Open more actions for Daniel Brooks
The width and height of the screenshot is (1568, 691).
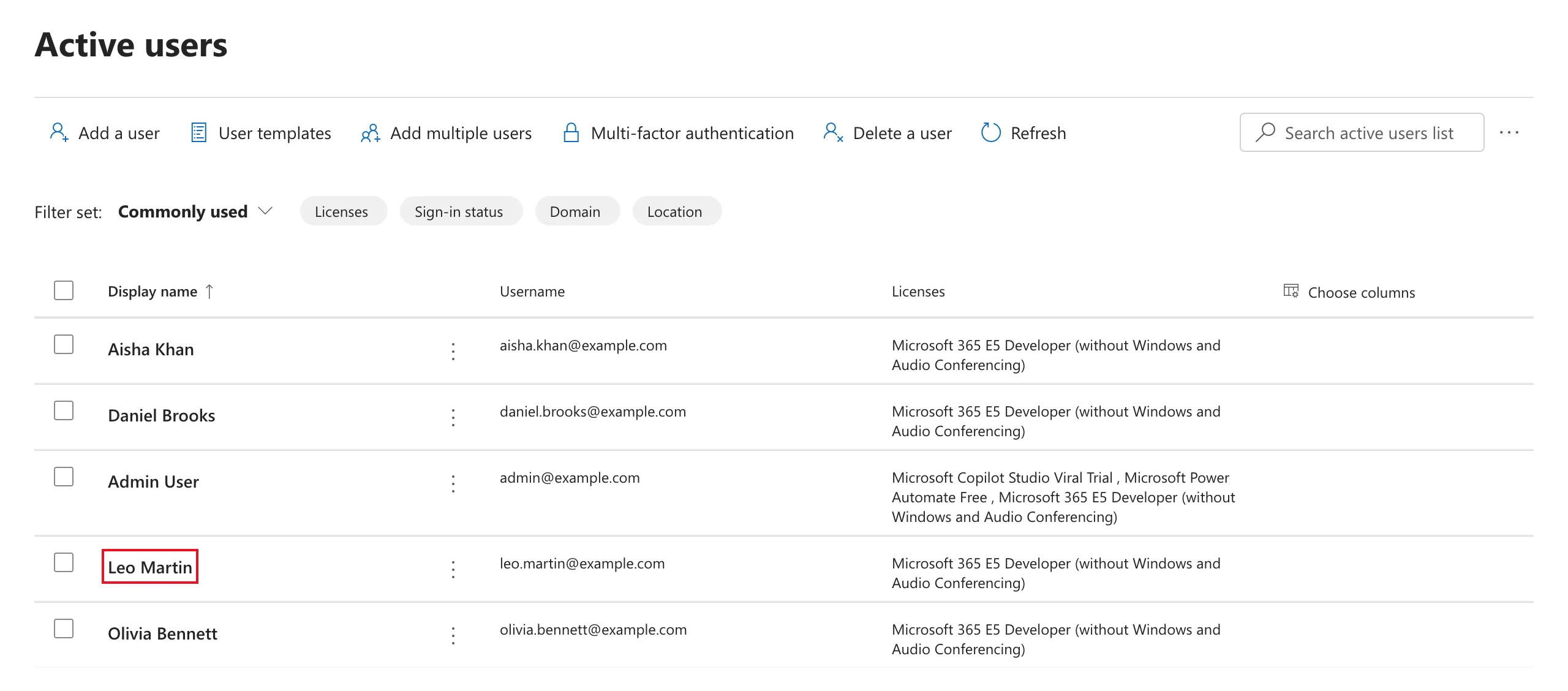(453, 417)
